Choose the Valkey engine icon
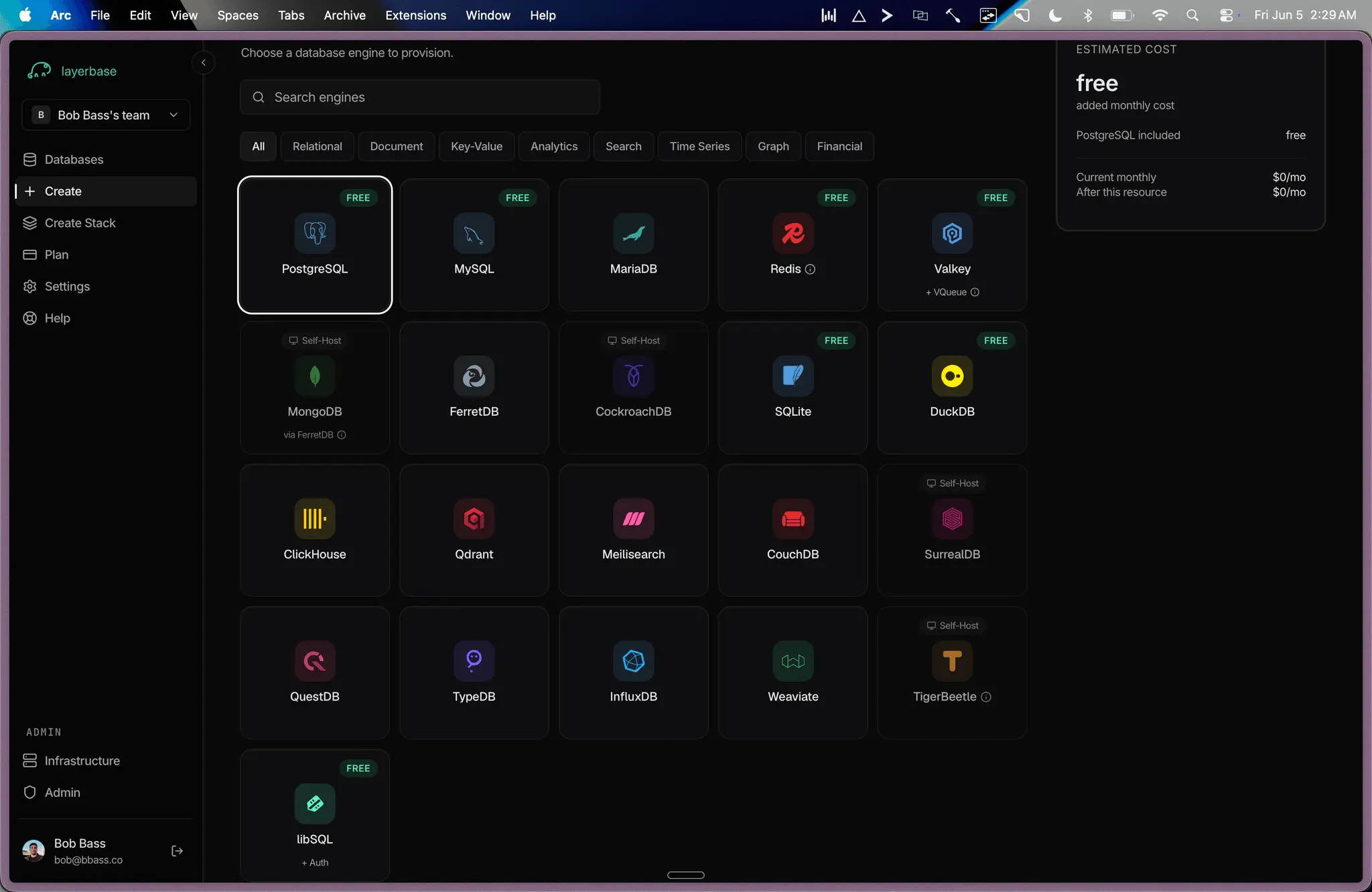 pyautogui.click(x=953, y=233)
